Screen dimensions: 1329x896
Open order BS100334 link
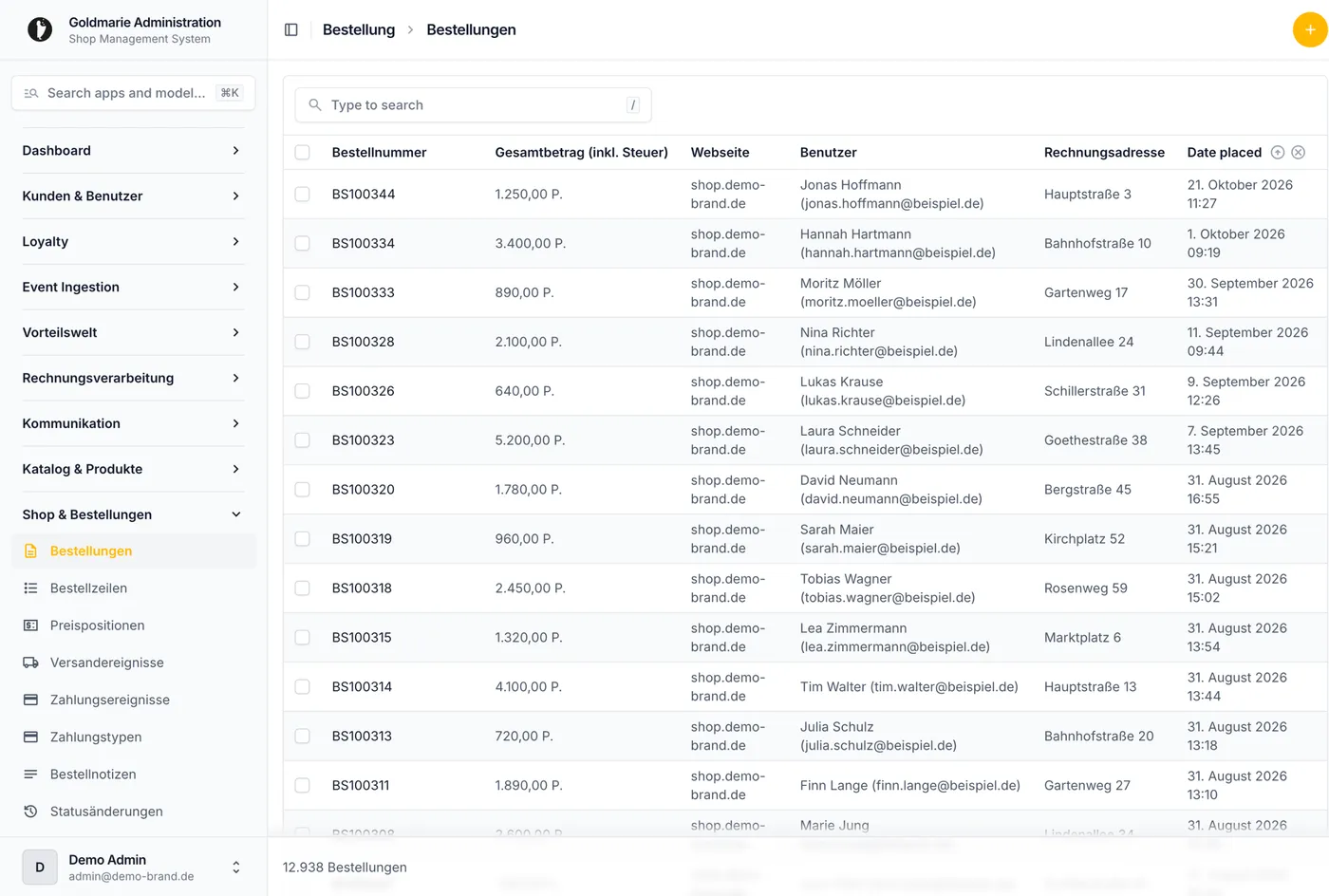(364, 243)
